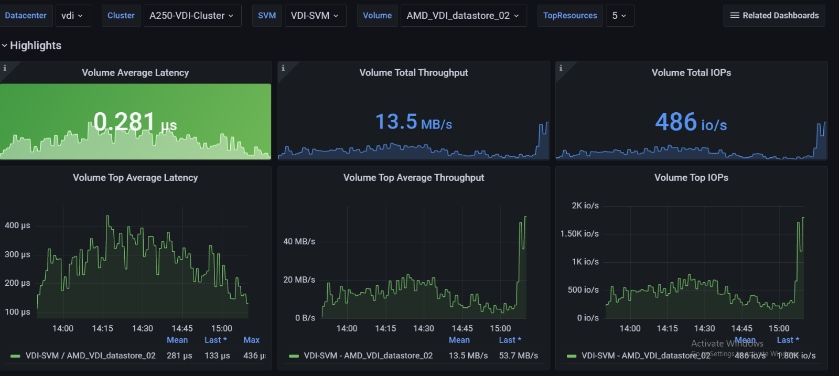The width and height of the screenshot is (839, 376).
Task: Toggle the VDI-SVM / AMD_VDI_datastore_02 latency legend series
Action: tap(90, 355)
